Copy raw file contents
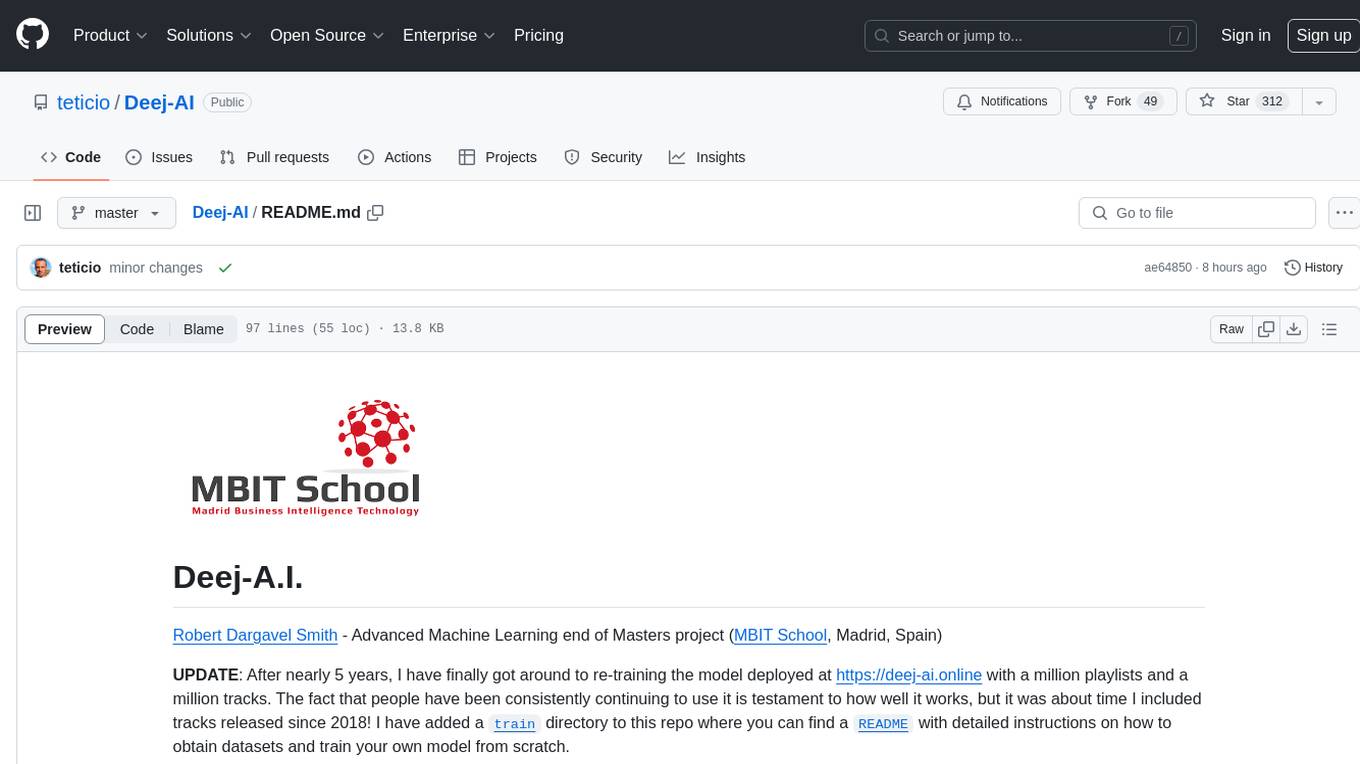 (1267, 329)
